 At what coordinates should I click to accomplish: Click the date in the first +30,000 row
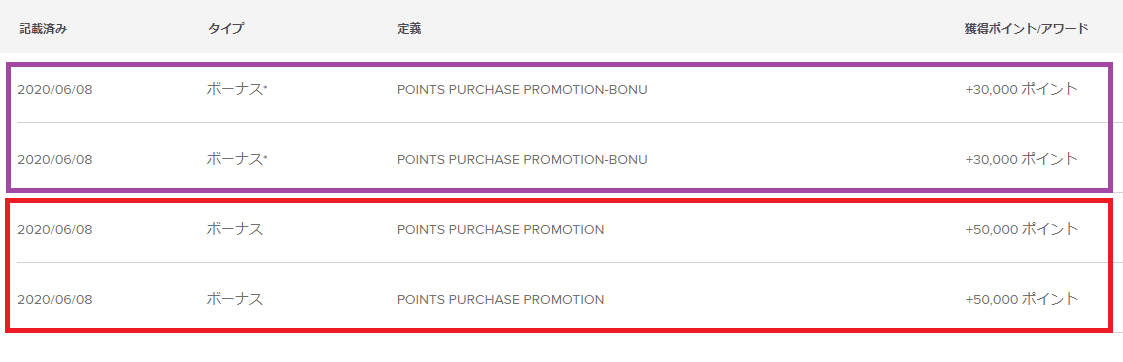(x=54, y=90)
